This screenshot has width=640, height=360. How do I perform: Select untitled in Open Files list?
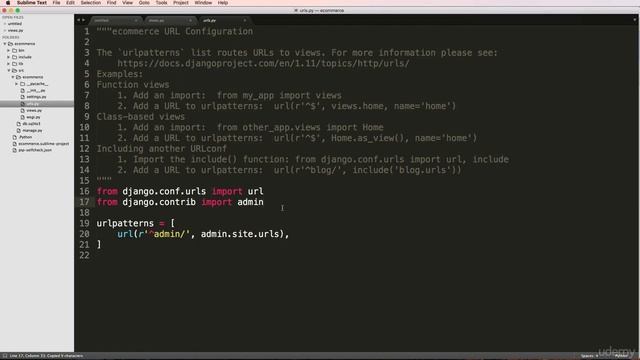click(15, 24)
